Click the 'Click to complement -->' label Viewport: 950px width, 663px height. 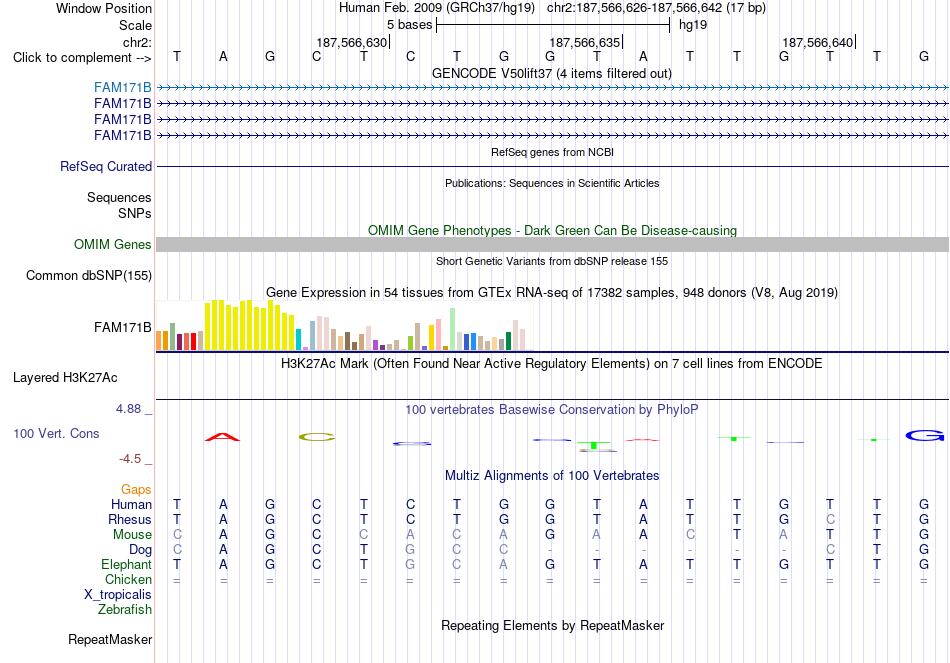(x=82, y=58)
